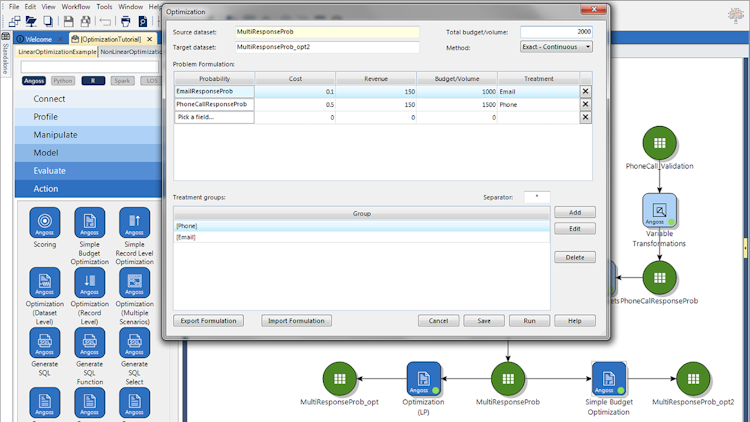The image size is (750, 422).
Task: Remove the PhoneCallResponseProb row with X
Action: (585, 104)
